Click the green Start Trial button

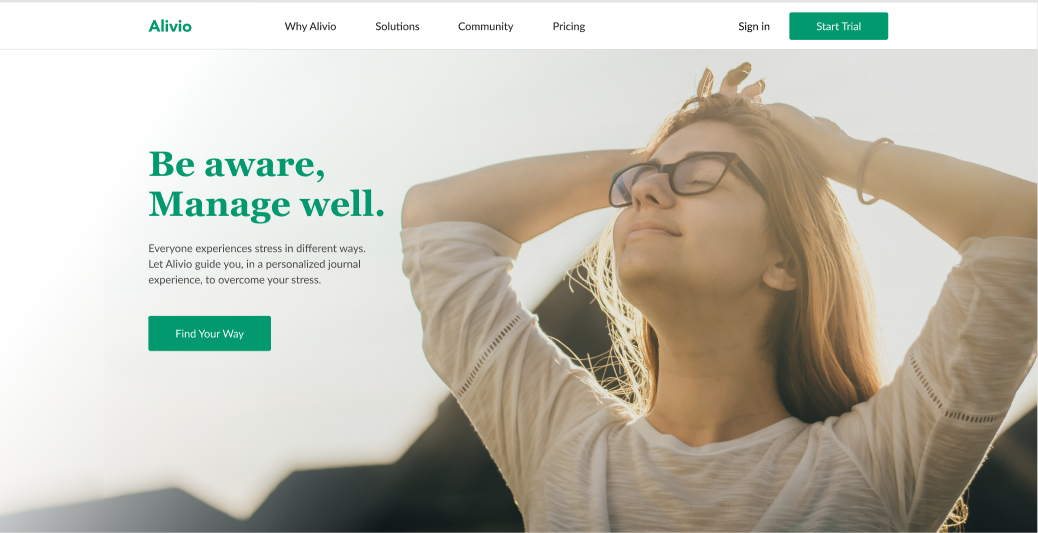838,26
